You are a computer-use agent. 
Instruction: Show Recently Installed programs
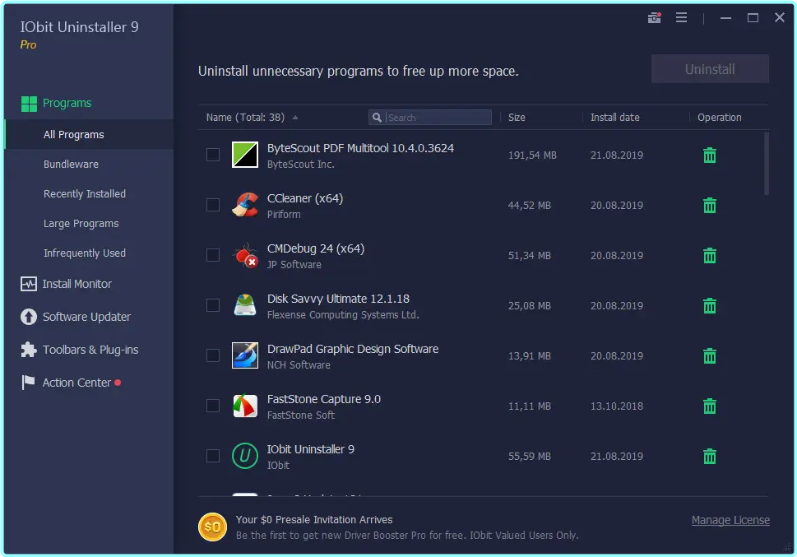(x=84, y=194)
